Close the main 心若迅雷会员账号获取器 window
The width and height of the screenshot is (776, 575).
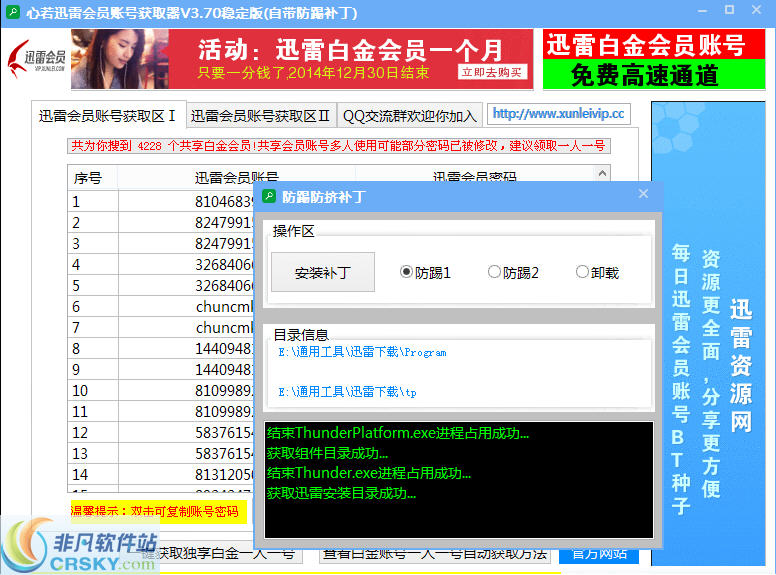pos(756,10)
